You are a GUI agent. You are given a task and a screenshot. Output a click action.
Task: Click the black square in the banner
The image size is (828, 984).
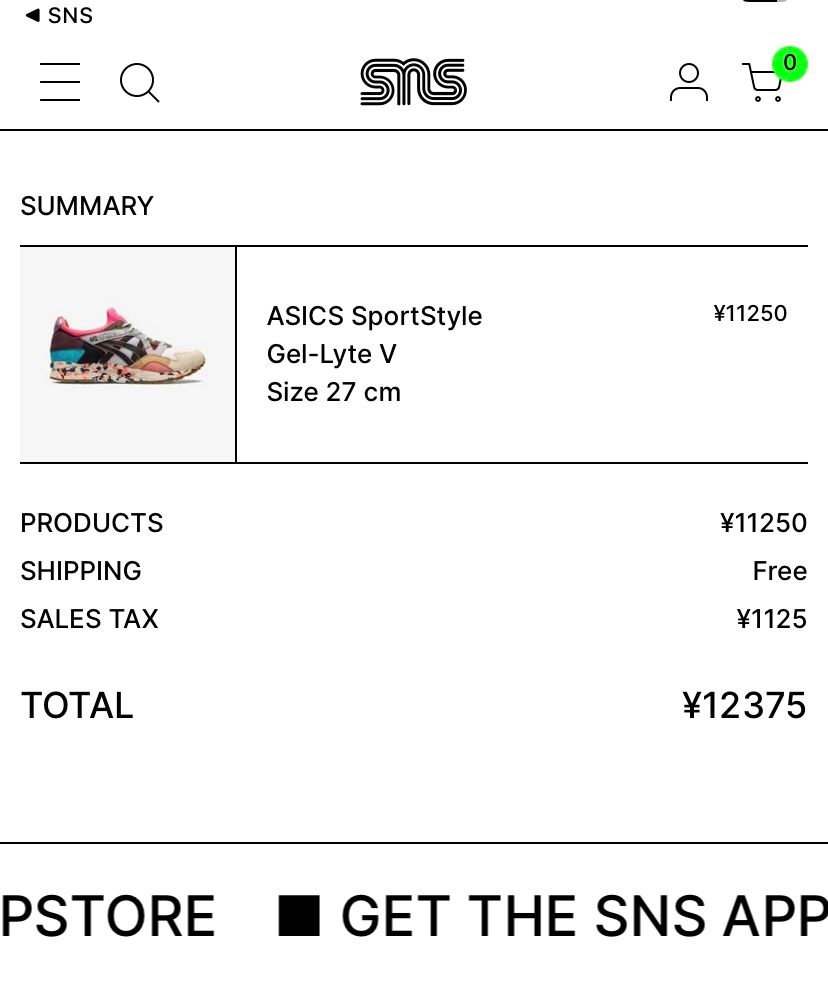[299, 916]
